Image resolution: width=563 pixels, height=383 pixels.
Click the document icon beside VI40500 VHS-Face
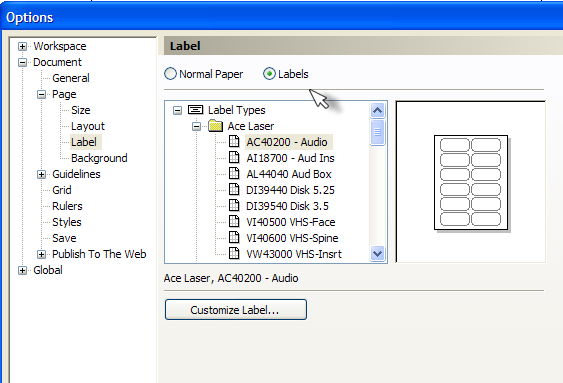coord(234,221)
